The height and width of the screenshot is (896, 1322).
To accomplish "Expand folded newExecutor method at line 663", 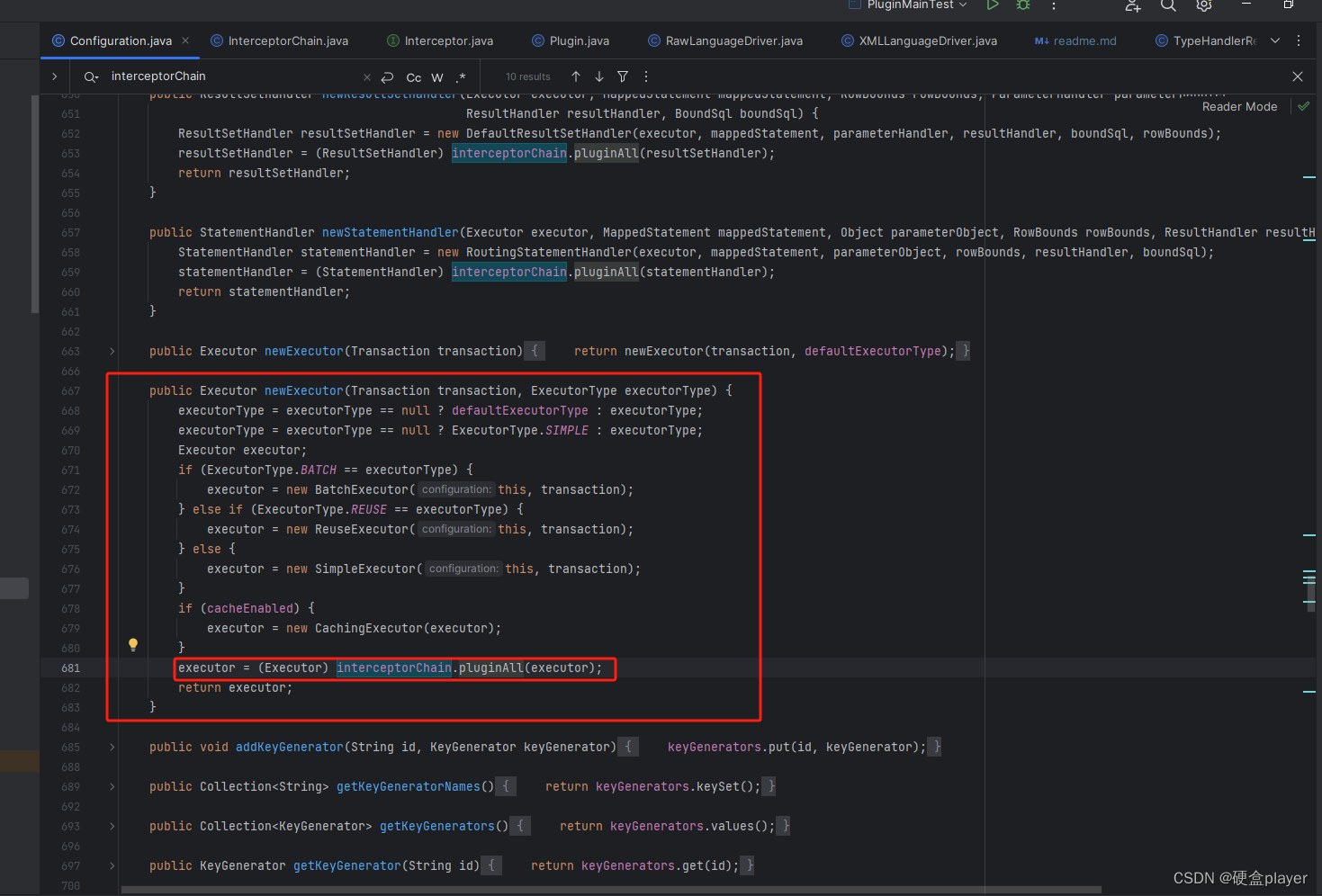I will click(x=112, y=351).
